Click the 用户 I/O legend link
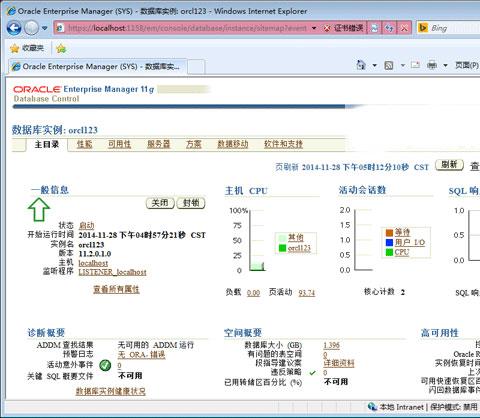 tap(410, 242)
